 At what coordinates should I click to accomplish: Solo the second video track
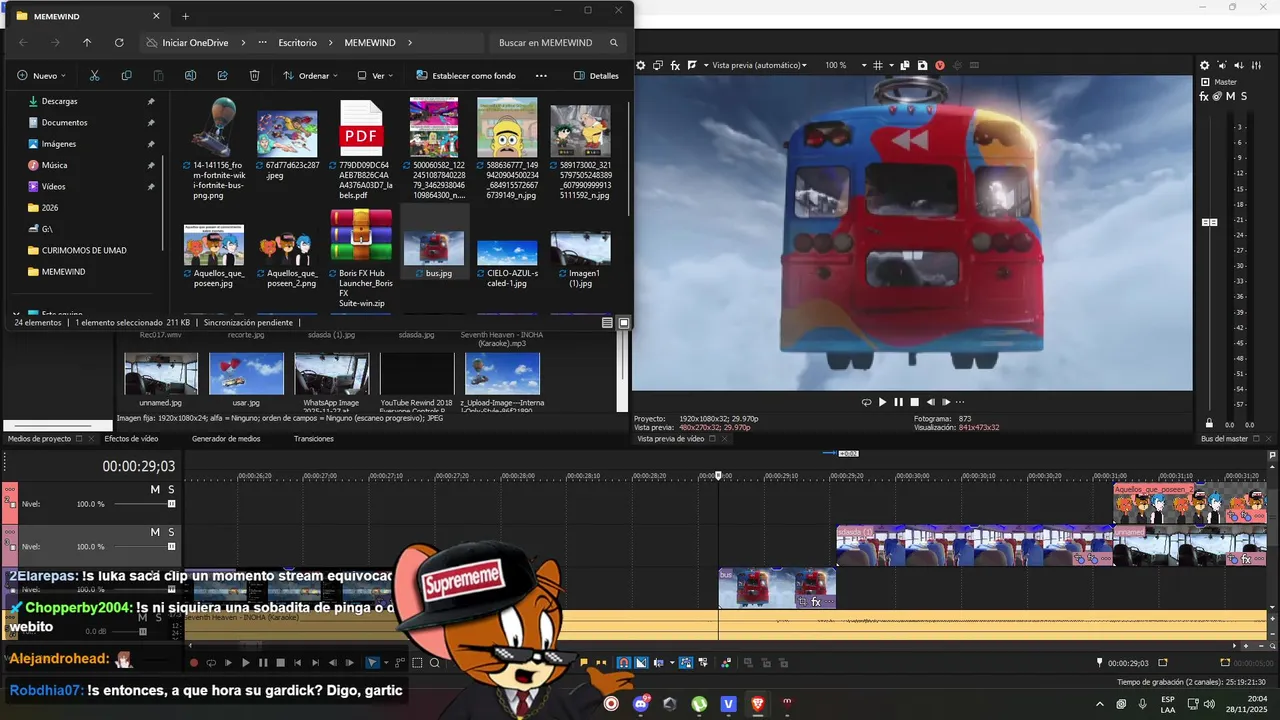coord(171,532)
